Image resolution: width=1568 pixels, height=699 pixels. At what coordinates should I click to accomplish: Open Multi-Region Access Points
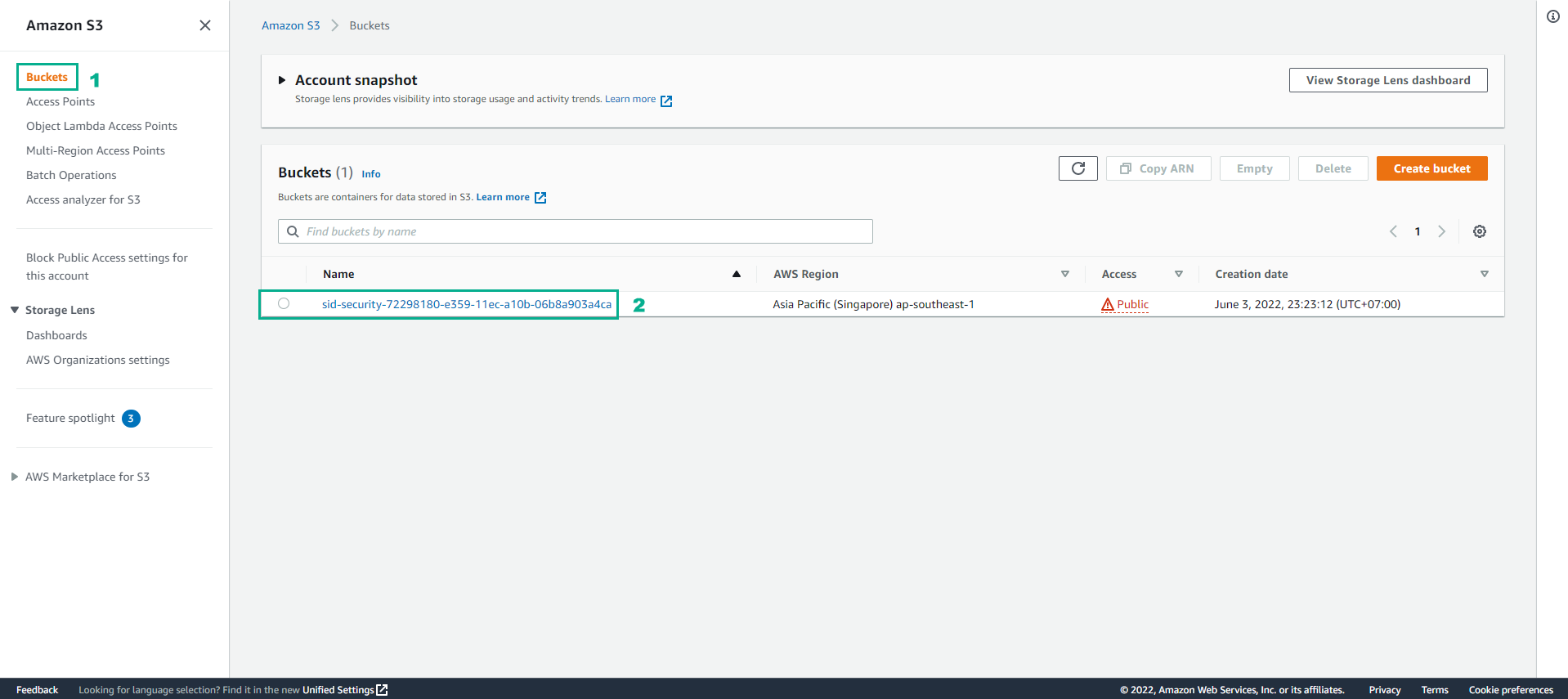click(96, 150)
